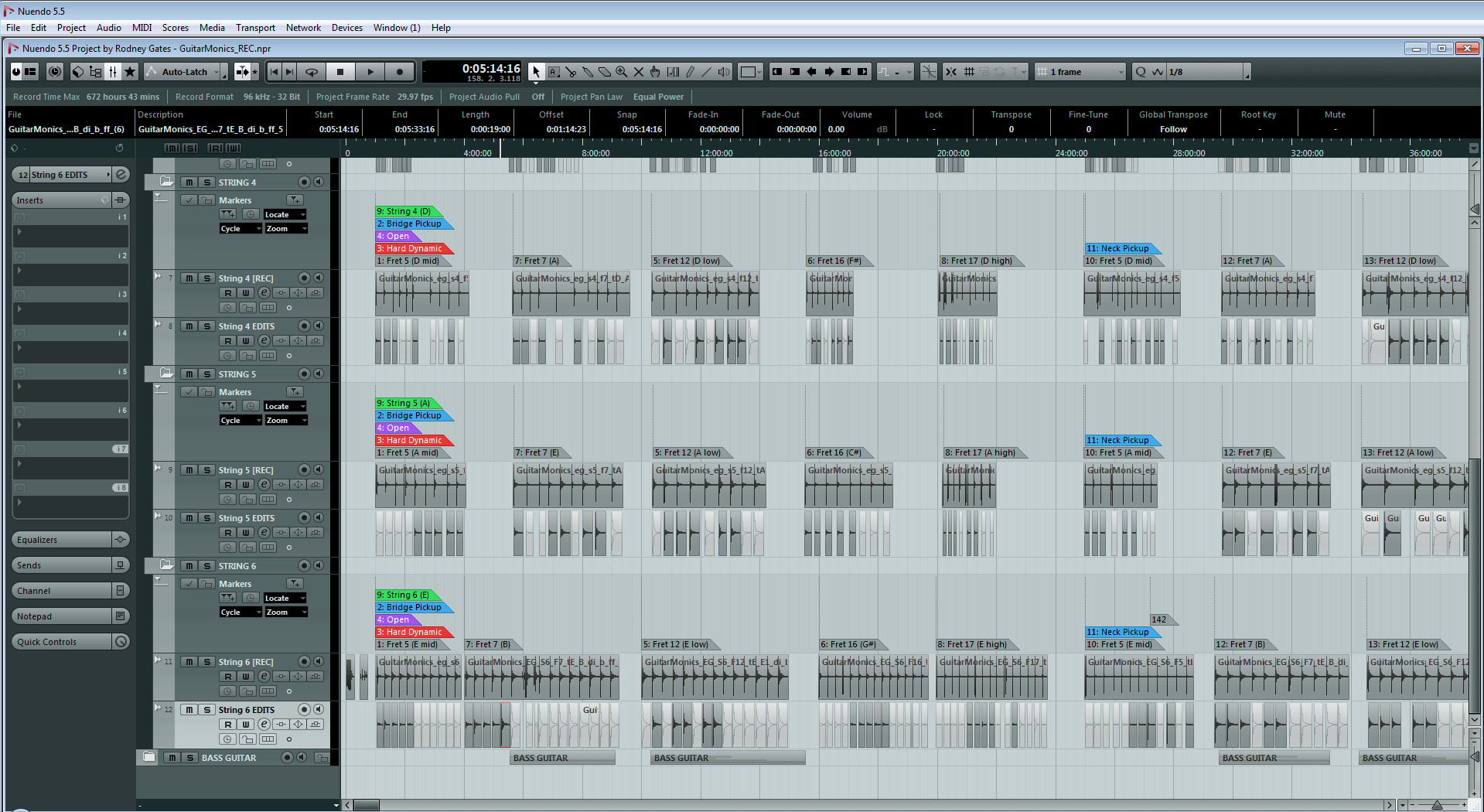
Task: Choose the Erase tool in toolbar
Action: [x=605, y=72]
